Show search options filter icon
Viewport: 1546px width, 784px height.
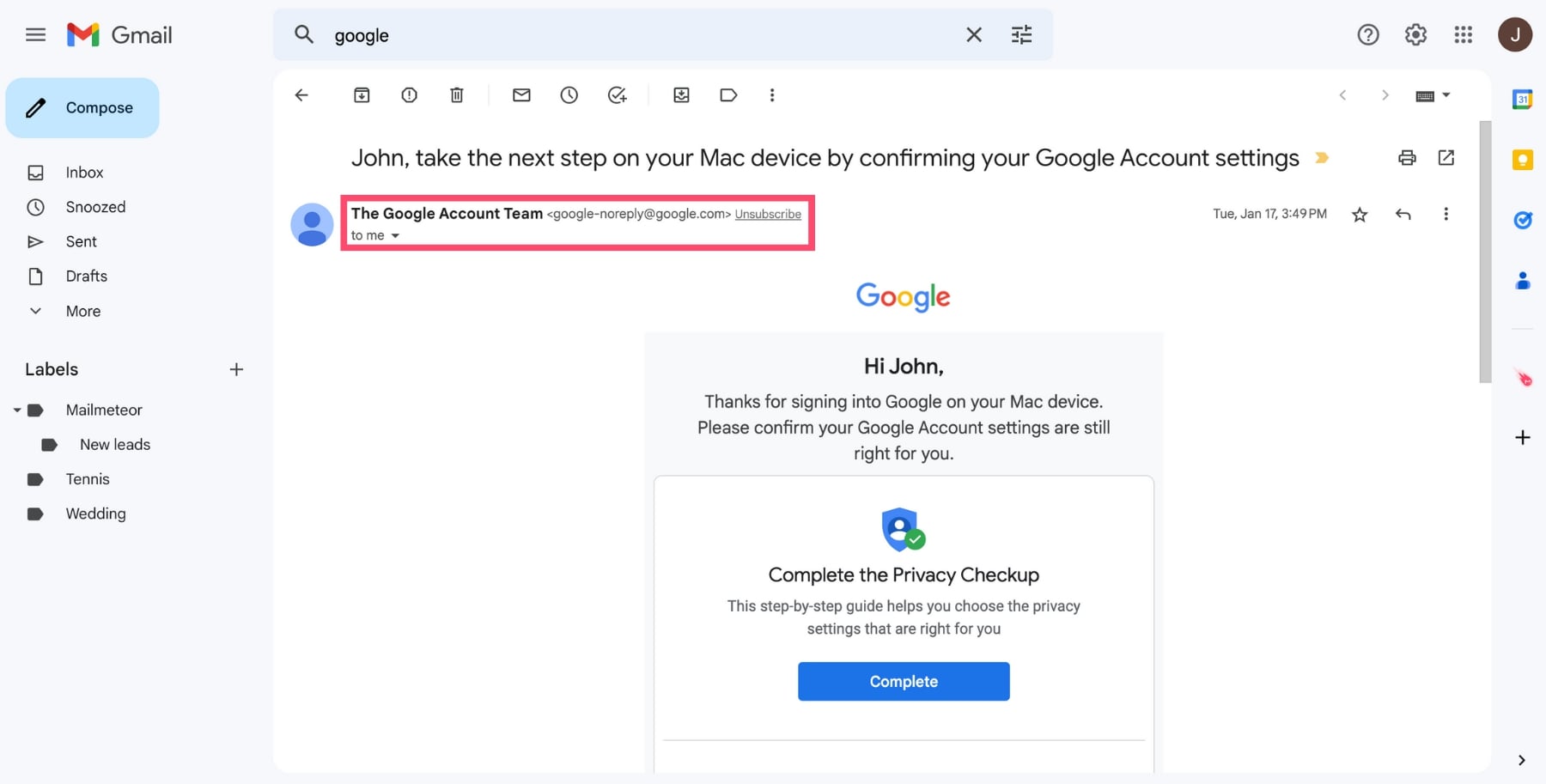point(1022,35)
